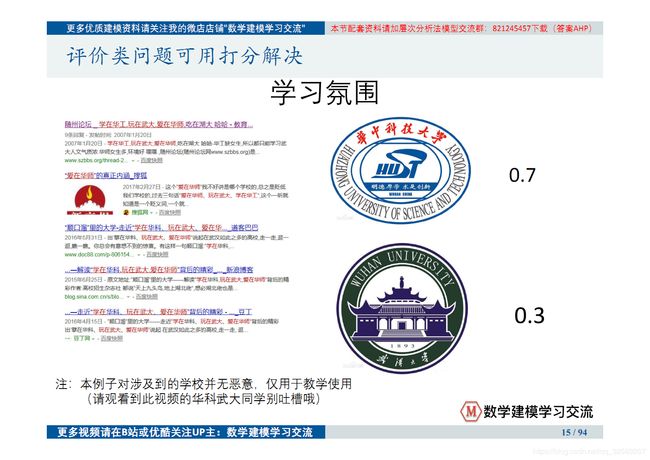Click the www.szbbs.org/thread-2 URL
Viewport: 650px width, 460px height.
tap(96, 160)
